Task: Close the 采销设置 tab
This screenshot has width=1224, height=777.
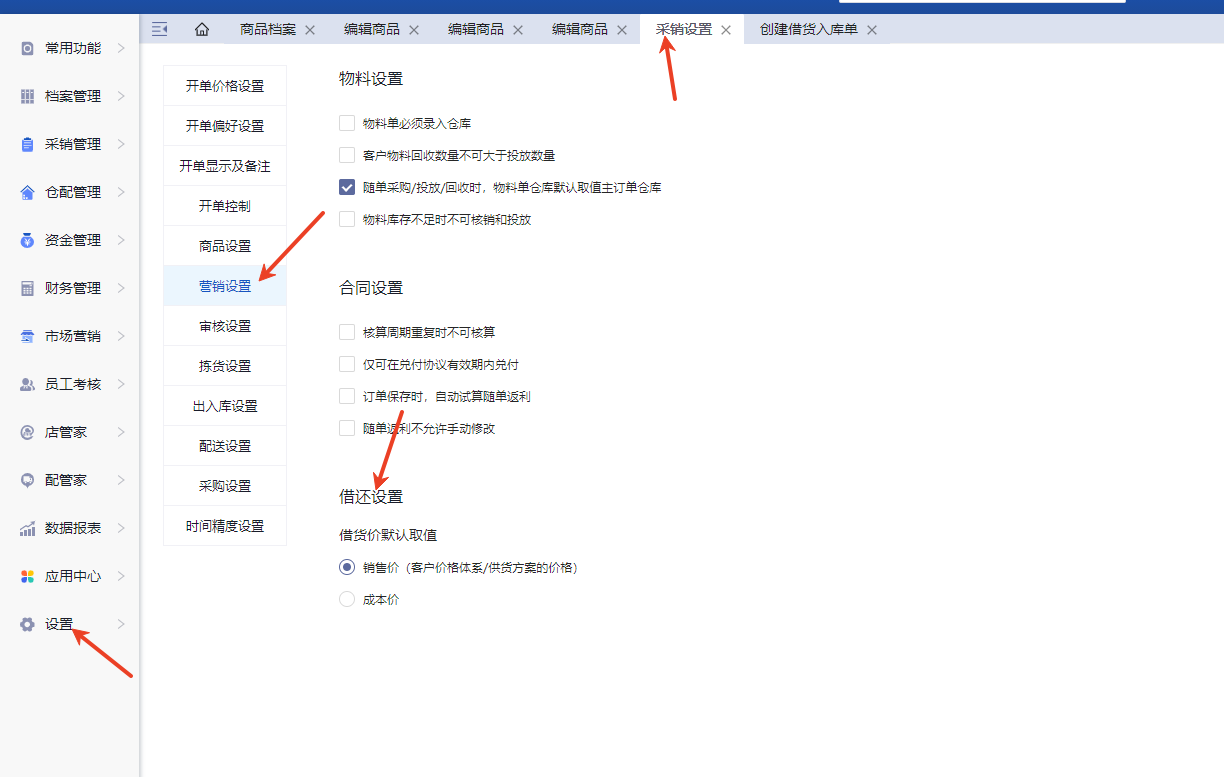Action: (726, 30)
